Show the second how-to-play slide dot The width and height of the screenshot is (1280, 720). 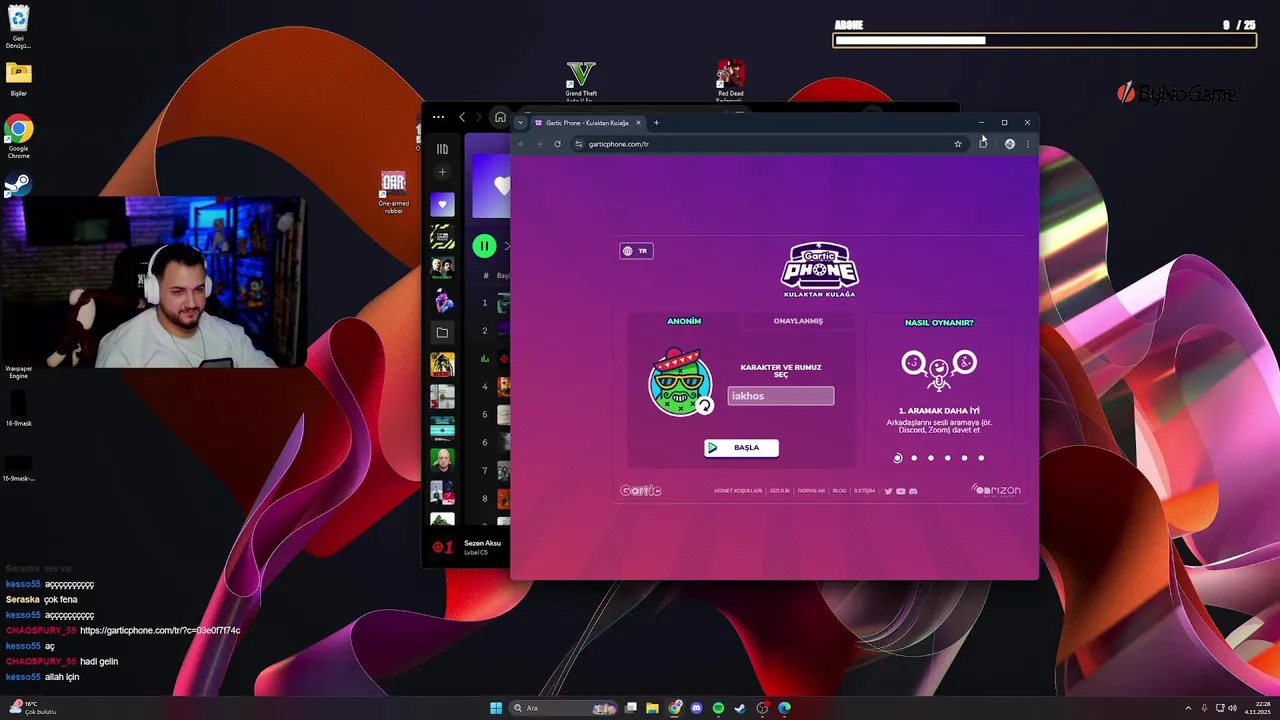[x=914, y=458]
